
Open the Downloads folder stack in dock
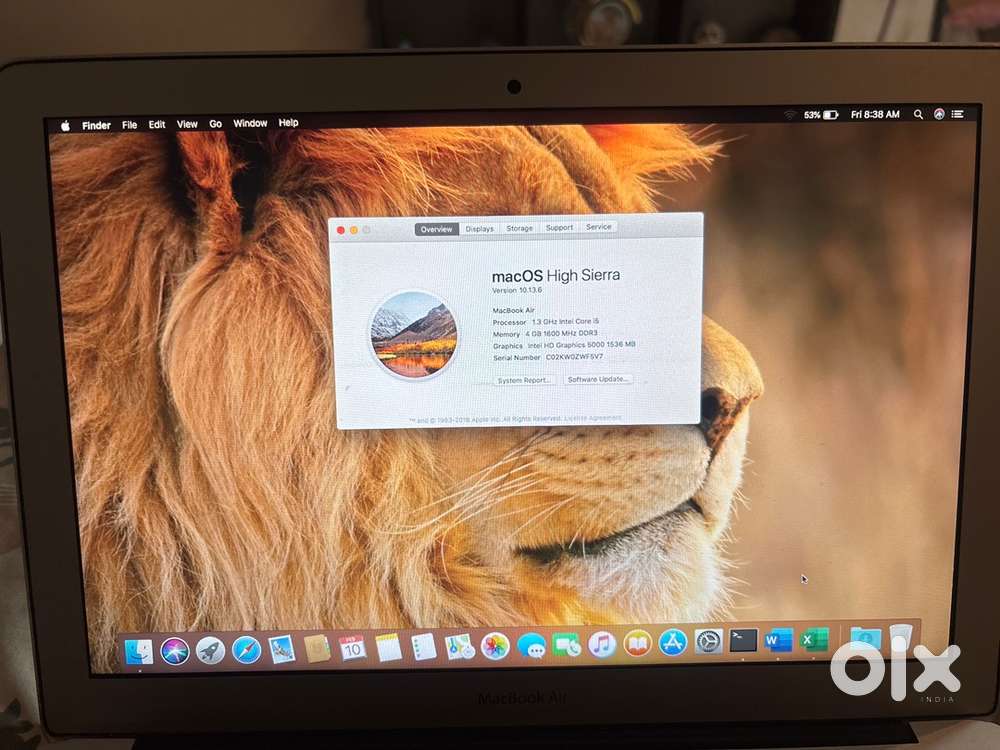865,638
